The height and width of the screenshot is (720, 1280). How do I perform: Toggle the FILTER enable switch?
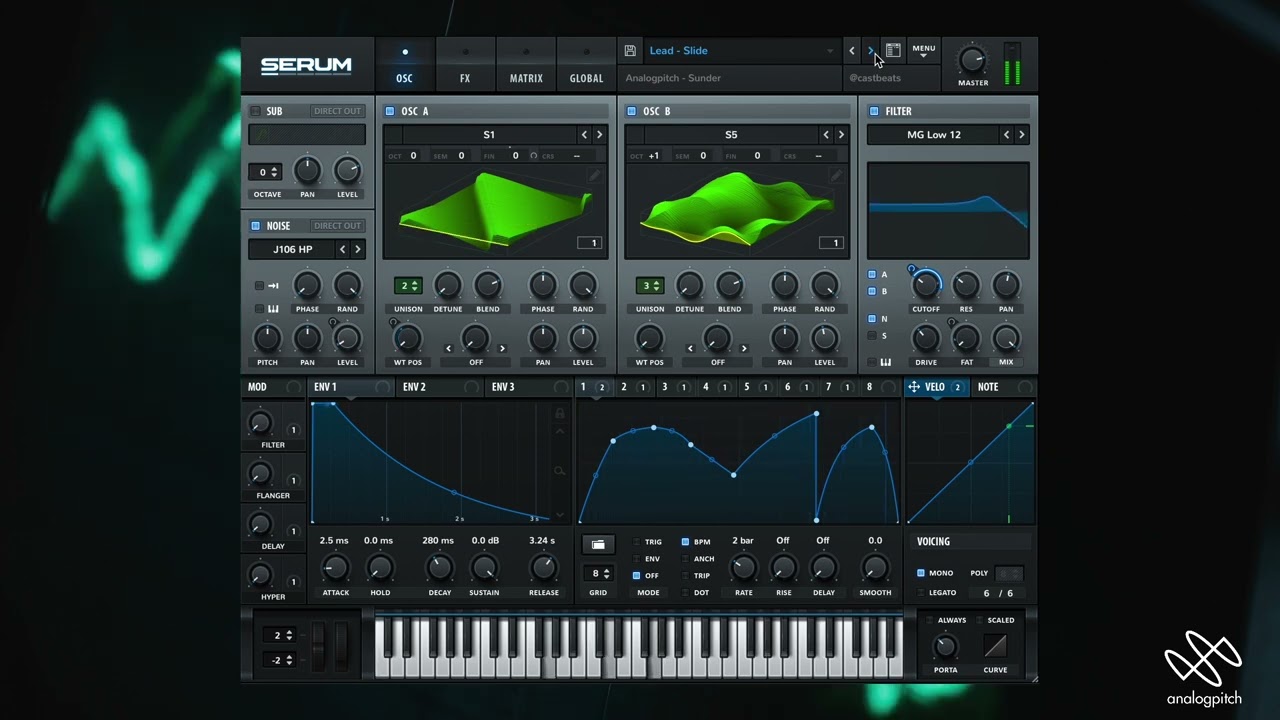tap(874, 111)
